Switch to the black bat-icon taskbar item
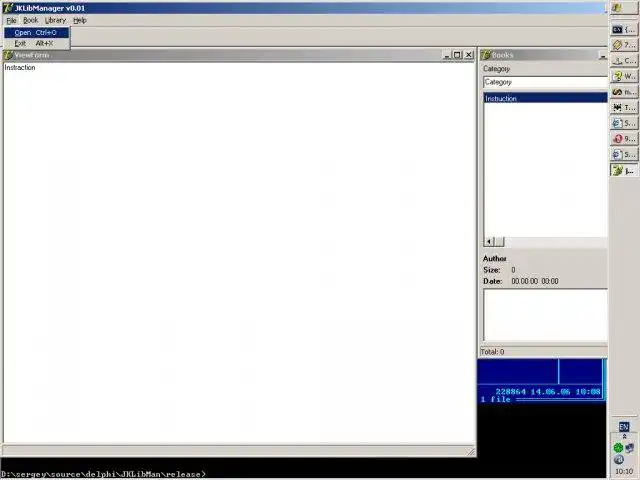Screen dimensions: 640x480 (x=624, y=107)
